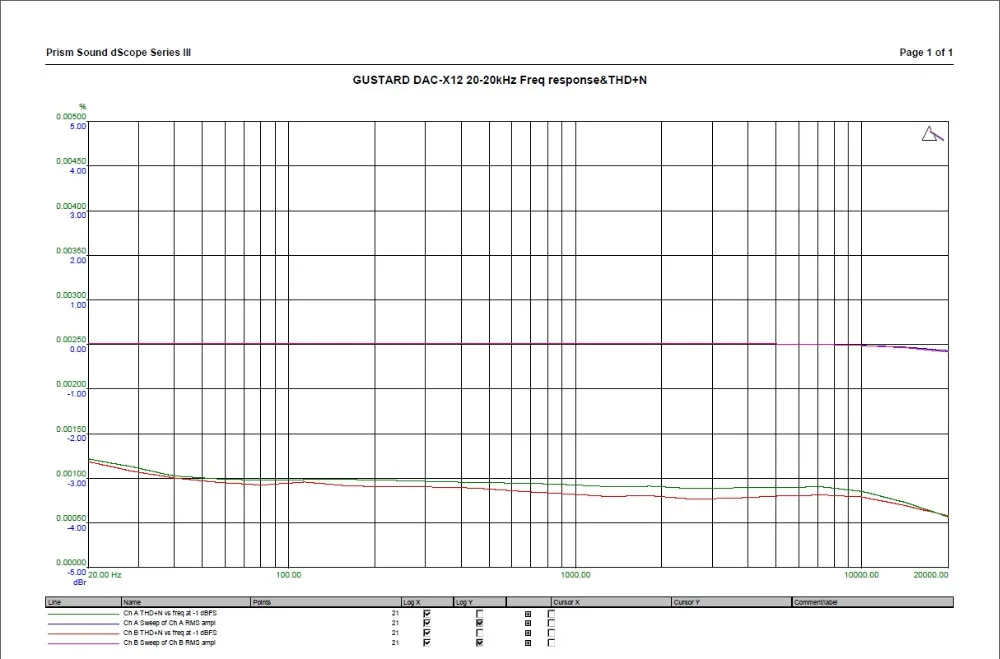The height and width of the screenshot is (659, 1000).
Task: Click the Comment/label column header
Action: 872,602
